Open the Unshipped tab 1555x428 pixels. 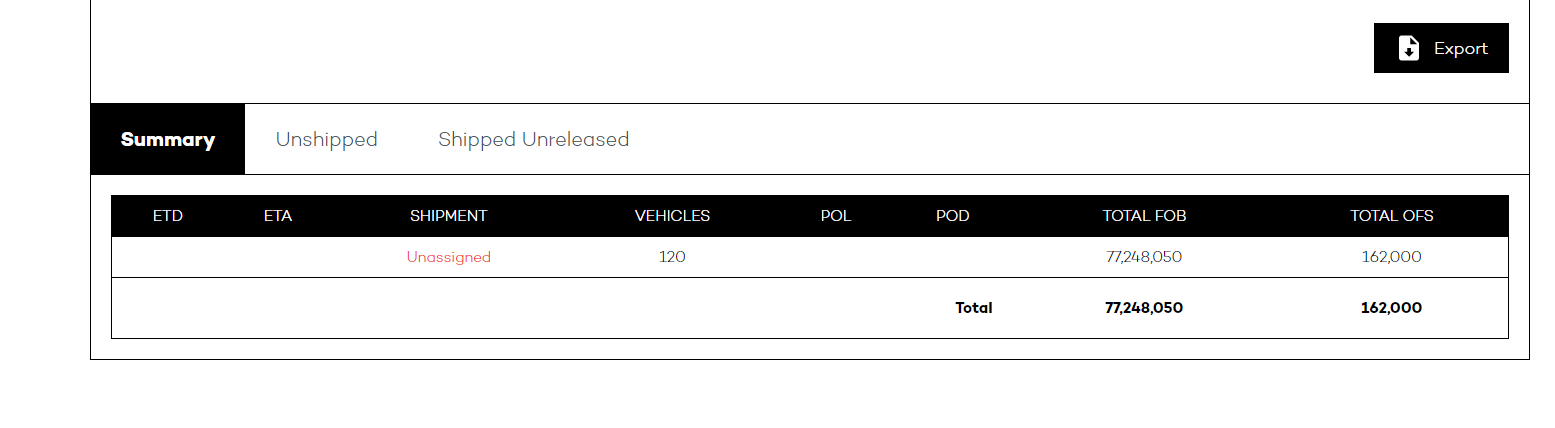pos(327,139)
